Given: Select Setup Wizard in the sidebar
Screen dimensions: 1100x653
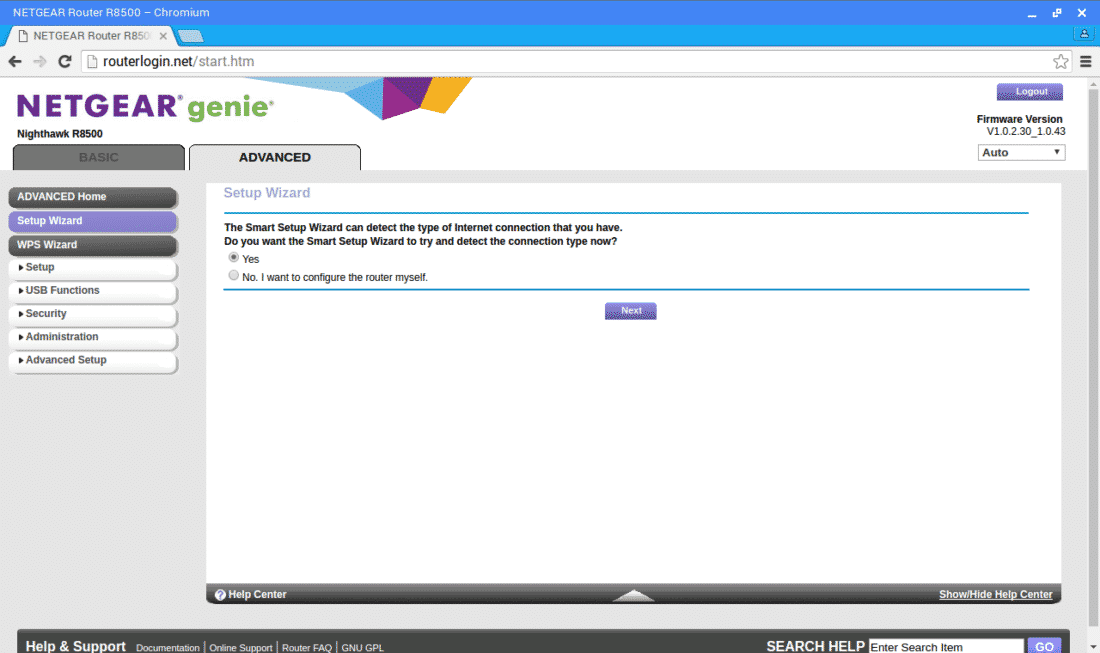Looking at the screenshot, I should (93, 221).
